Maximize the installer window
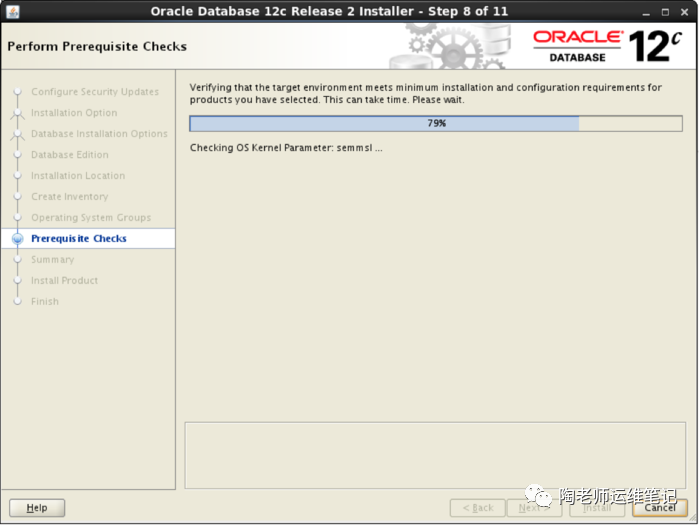700x528 pixels. click(665, 12)
